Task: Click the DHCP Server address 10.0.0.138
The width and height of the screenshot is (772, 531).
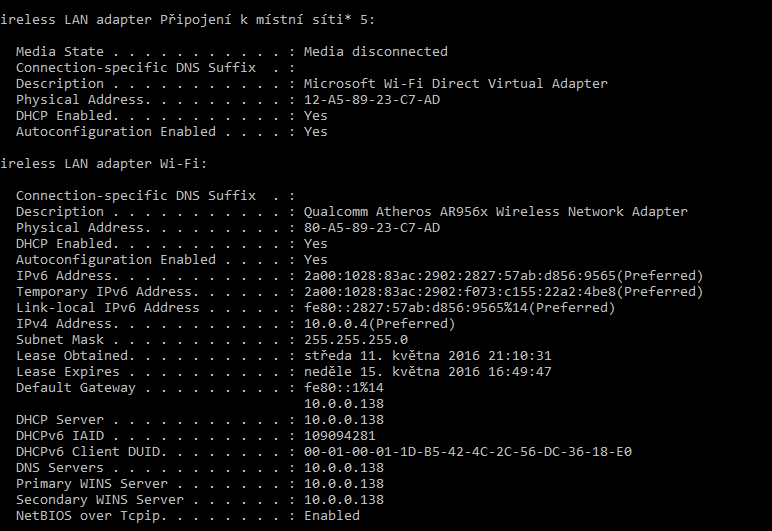Action: click(343, 420)
